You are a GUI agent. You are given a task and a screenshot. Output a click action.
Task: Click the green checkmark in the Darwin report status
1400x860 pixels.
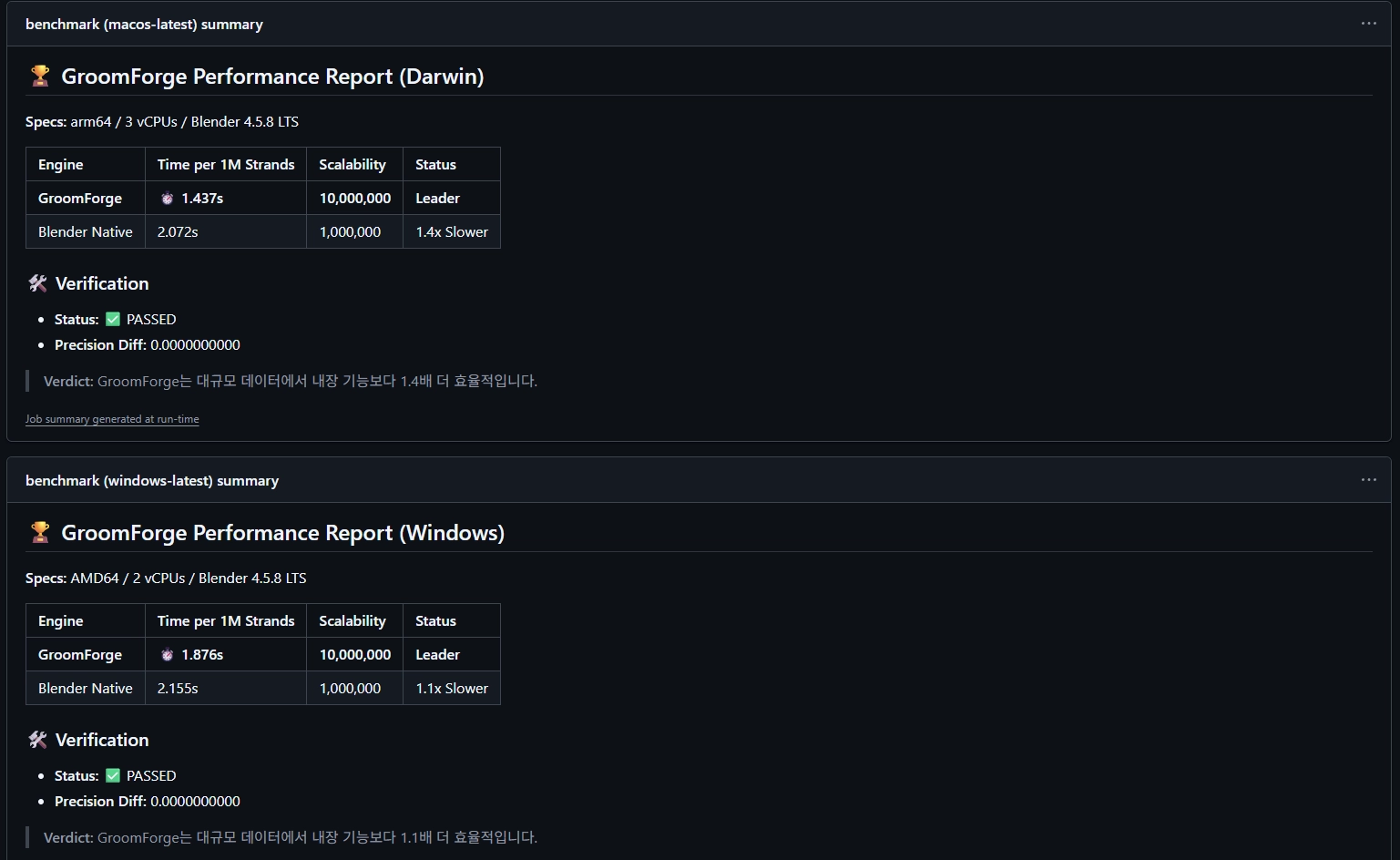[113, 319]
